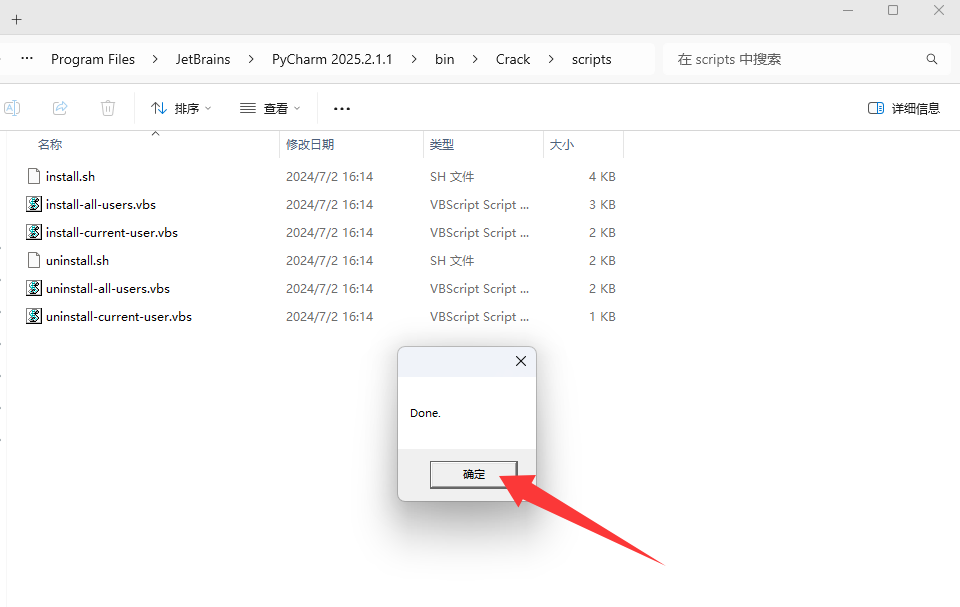The width and height of the screenshot is (960, 607).
Task: Select the uninstall-current-user.vbs file name
Action: (119, 317)
